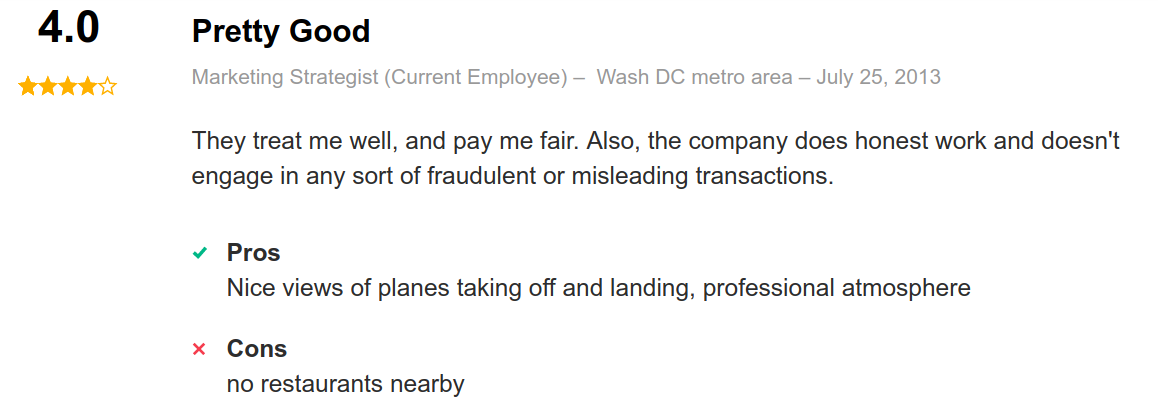Click the "no restaurants nearby" cons text

(346, 383)
